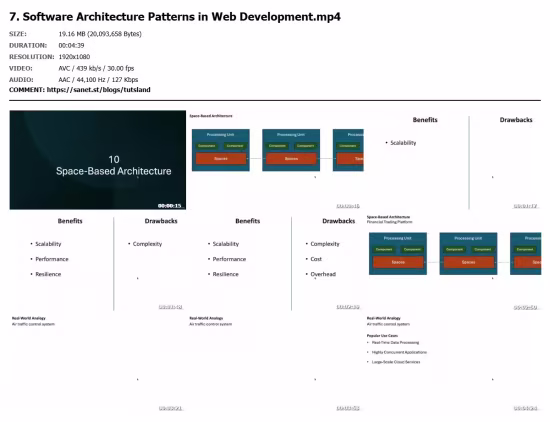550x422 pixels.
Task: Click the AUDIO: label
Action: 21,79
